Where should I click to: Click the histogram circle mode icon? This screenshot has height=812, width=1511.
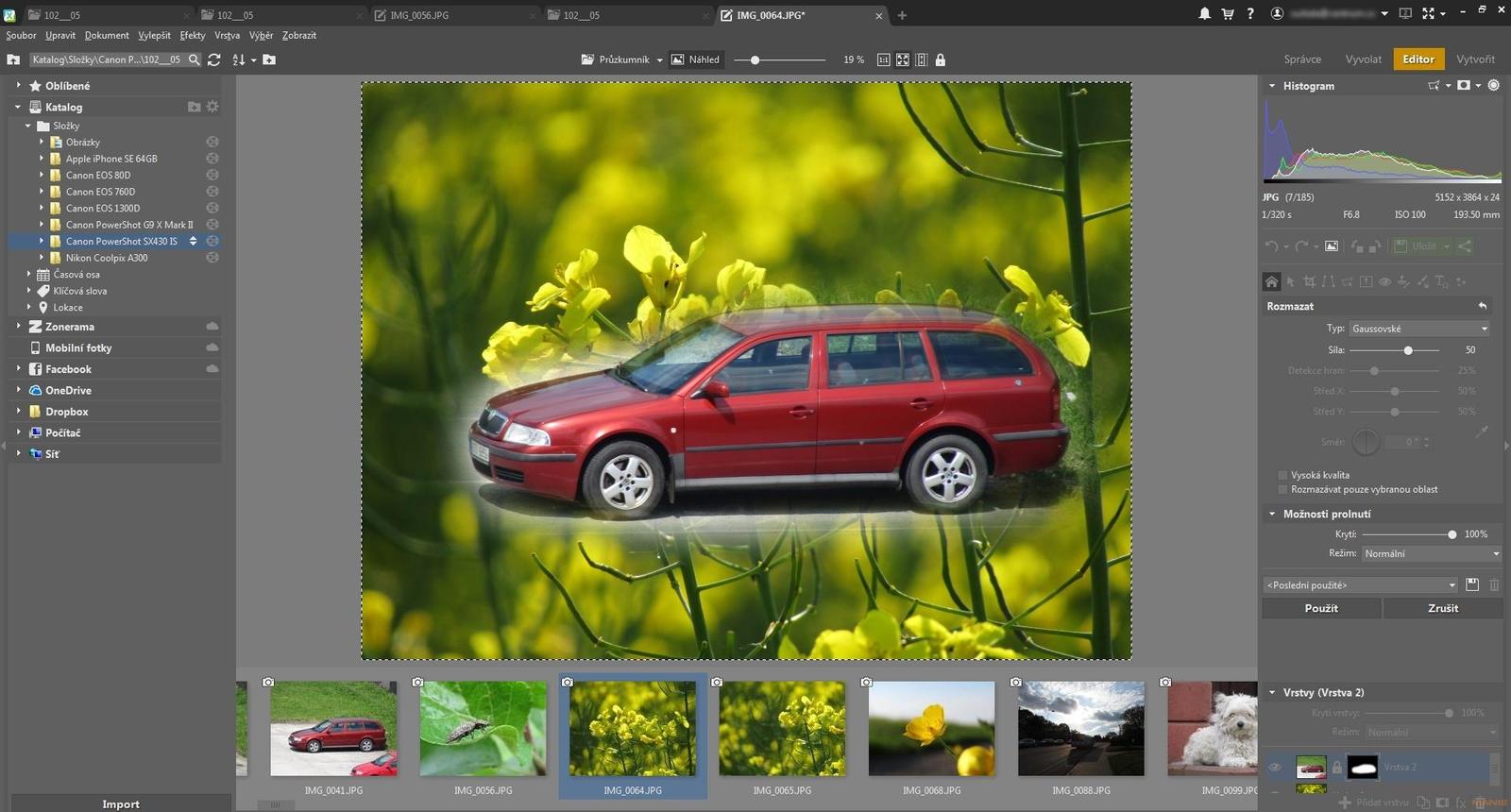coord(1494,85)
